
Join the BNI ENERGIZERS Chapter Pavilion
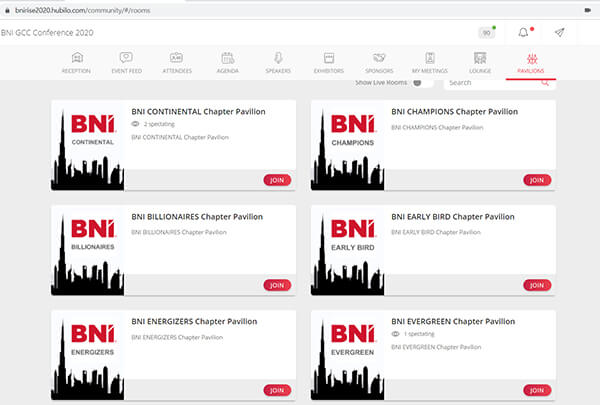(277, 390)
